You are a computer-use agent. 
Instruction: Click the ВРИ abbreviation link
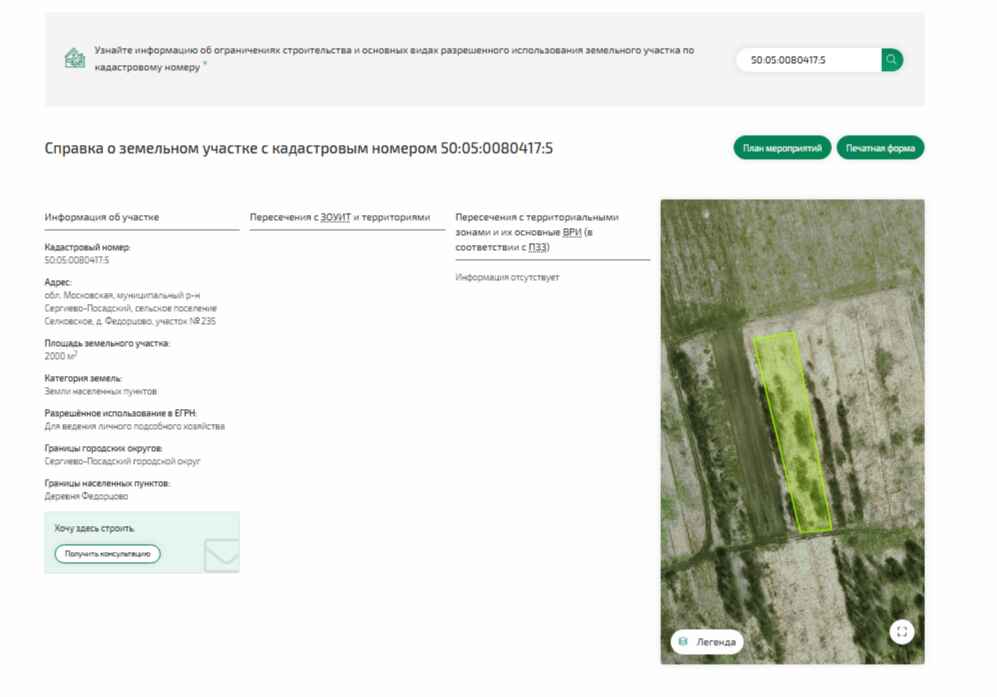click(x=572, y=232)
